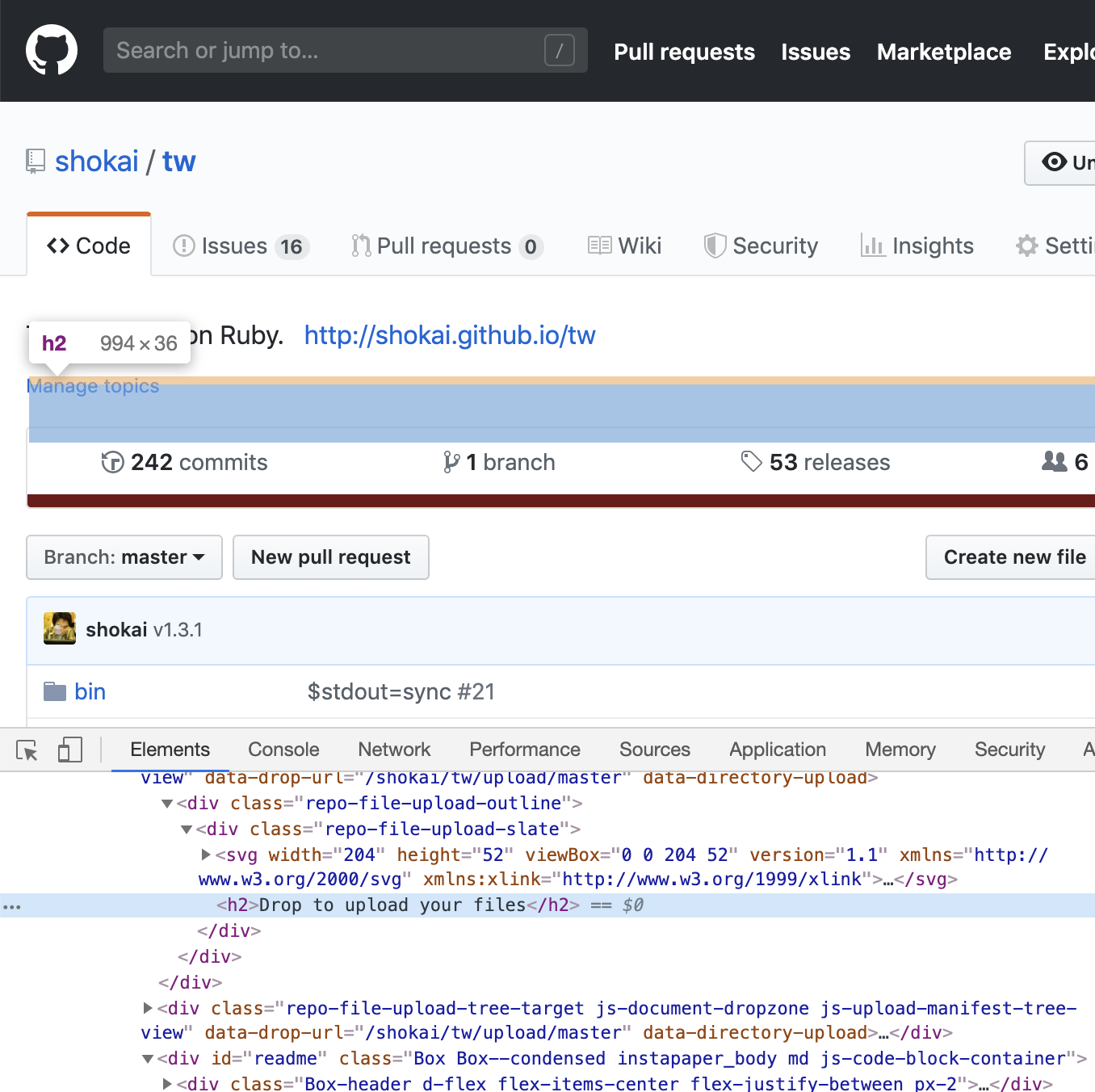
Task: Toggle the DevTools device toolbar
Action: point(70,750)
